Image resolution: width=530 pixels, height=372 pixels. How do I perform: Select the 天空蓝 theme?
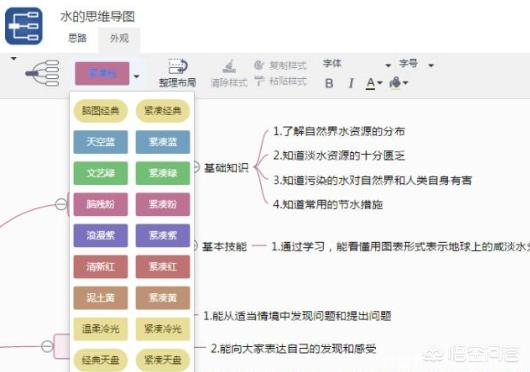coord(101,142)
